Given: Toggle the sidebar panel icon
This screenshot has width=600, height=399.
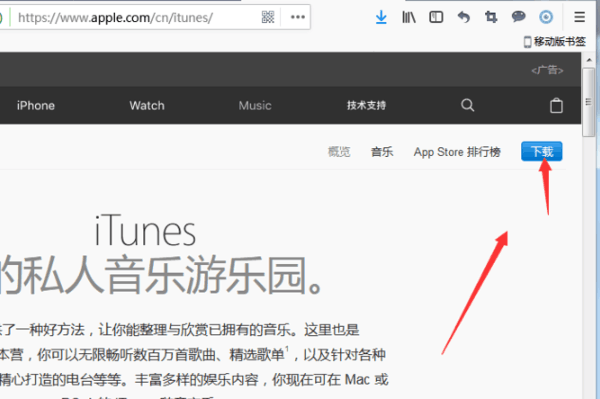Looking at the screenshot, I should [436, 17].
